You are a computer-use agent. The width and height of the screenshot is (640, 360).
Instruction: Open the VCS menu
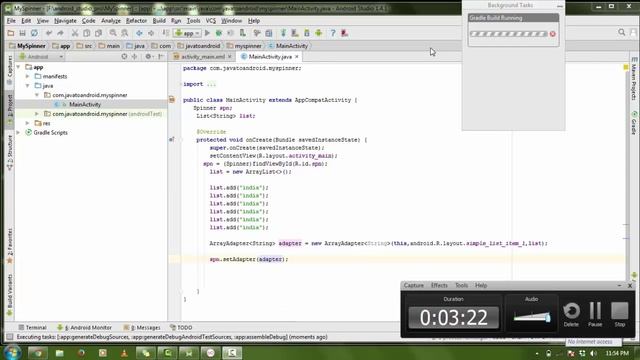[x=211, y=21]
